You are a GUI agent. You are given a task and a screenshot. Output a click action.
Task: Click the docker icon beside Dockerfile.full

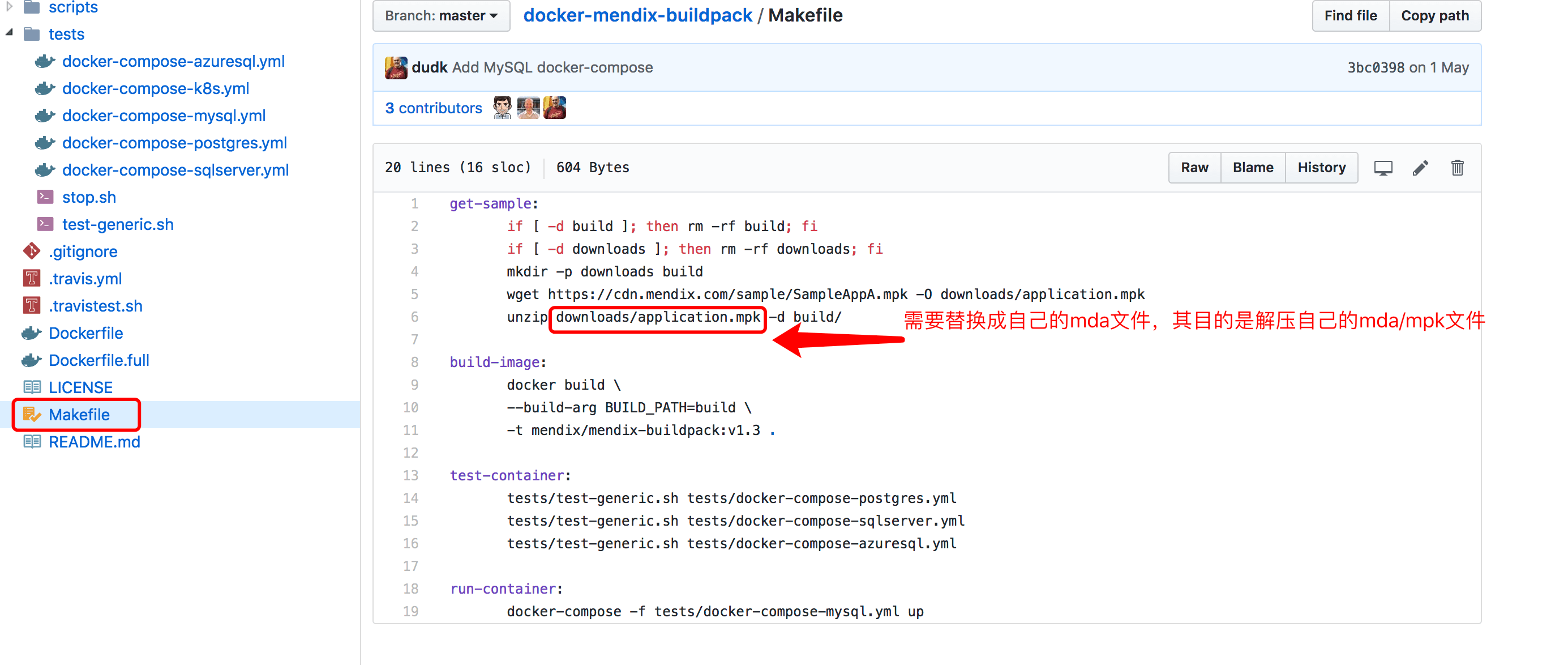click(32, 360)
